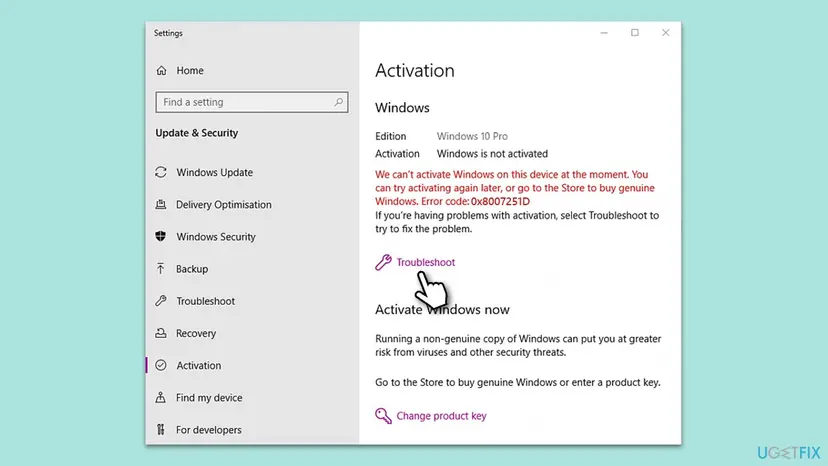Click the 'Edition' label

point(391,136)
